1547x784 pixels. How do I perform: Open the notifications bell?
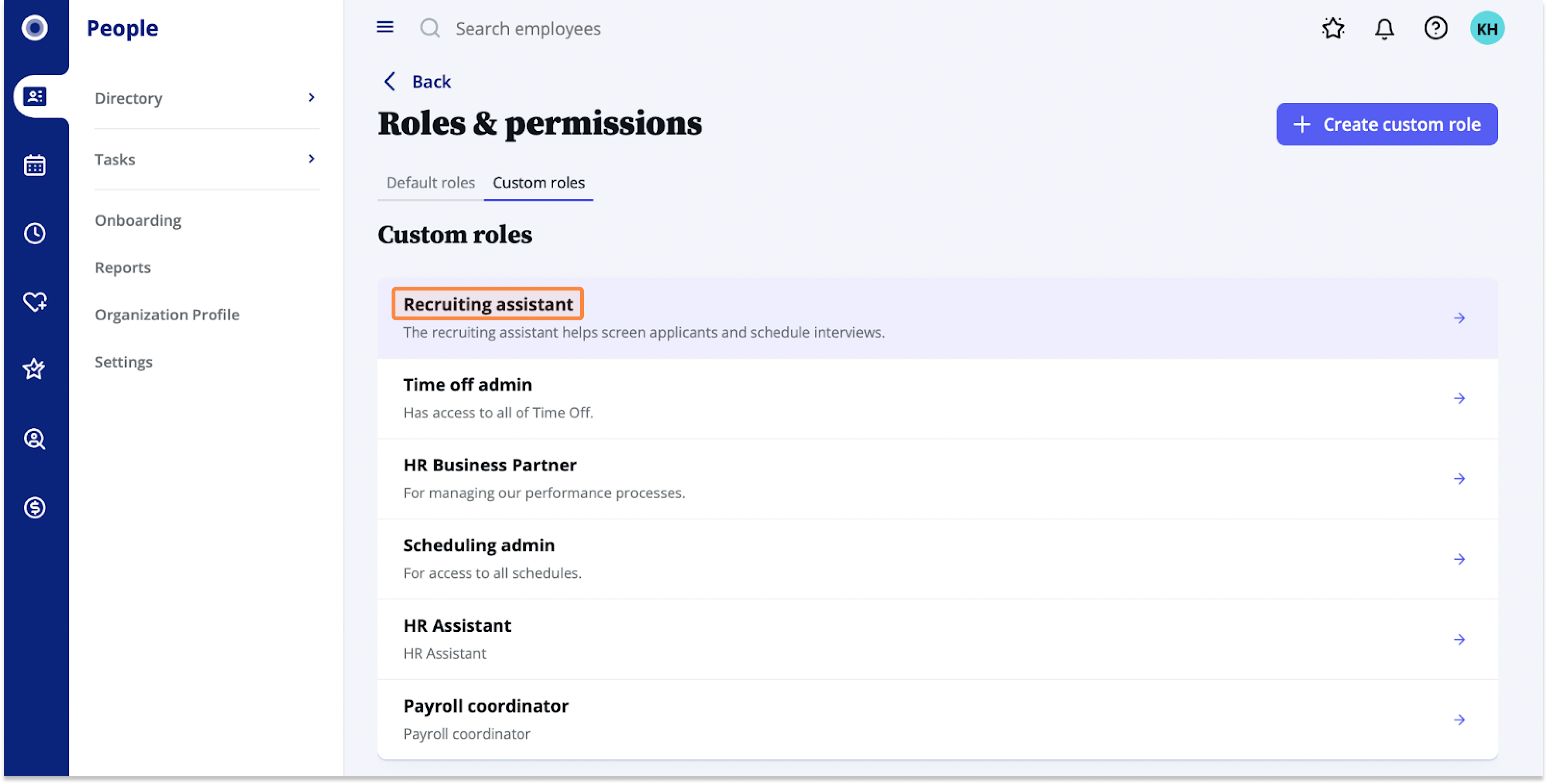[1384, 28]
